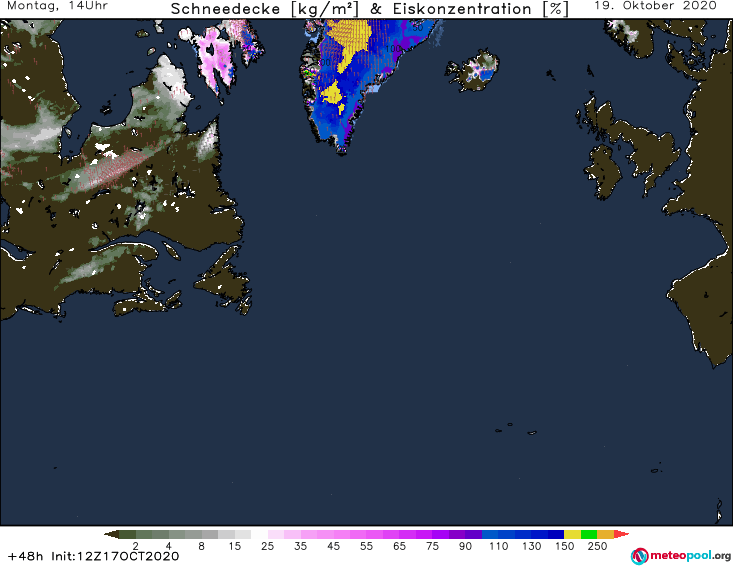Click the white legend swatch left of 25

coord(259,534)
